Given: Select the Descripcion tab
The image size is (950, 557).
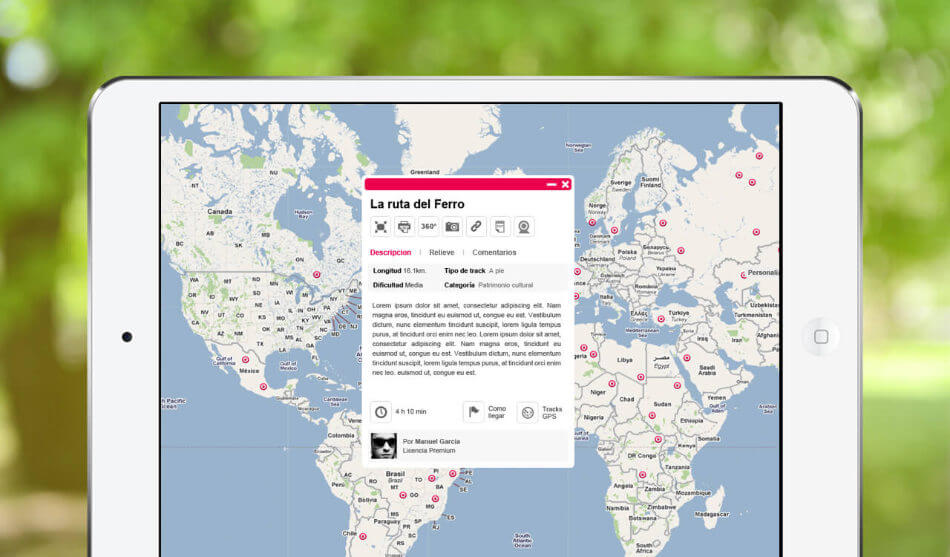Looking at the screenshot, I should tap(390, 253).
